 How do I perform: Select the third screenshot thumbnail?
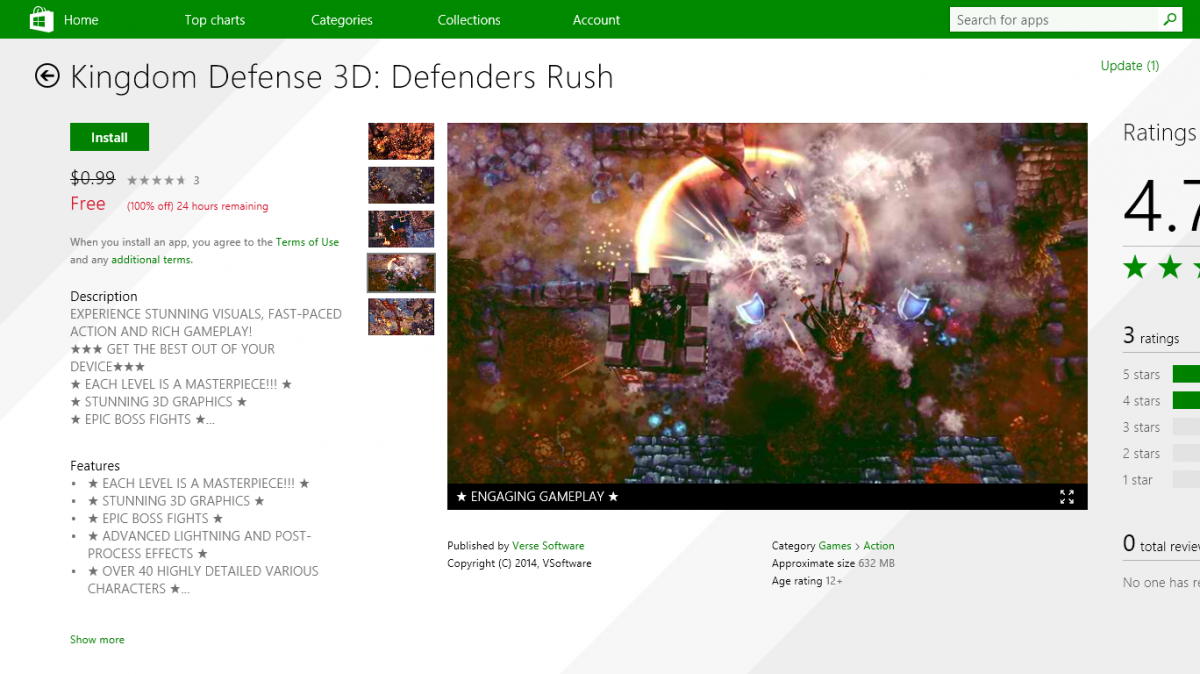[x=401, y=229]
